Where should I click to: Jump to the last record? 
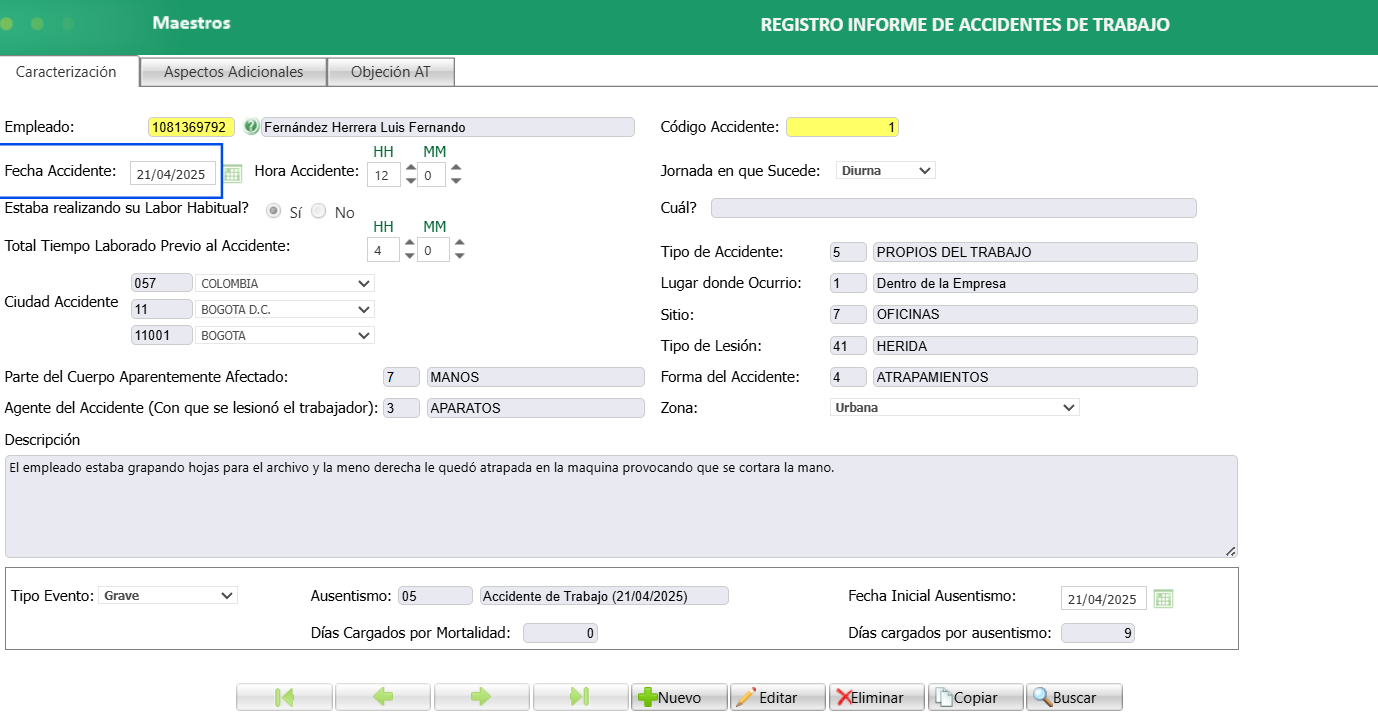(580, 696)
